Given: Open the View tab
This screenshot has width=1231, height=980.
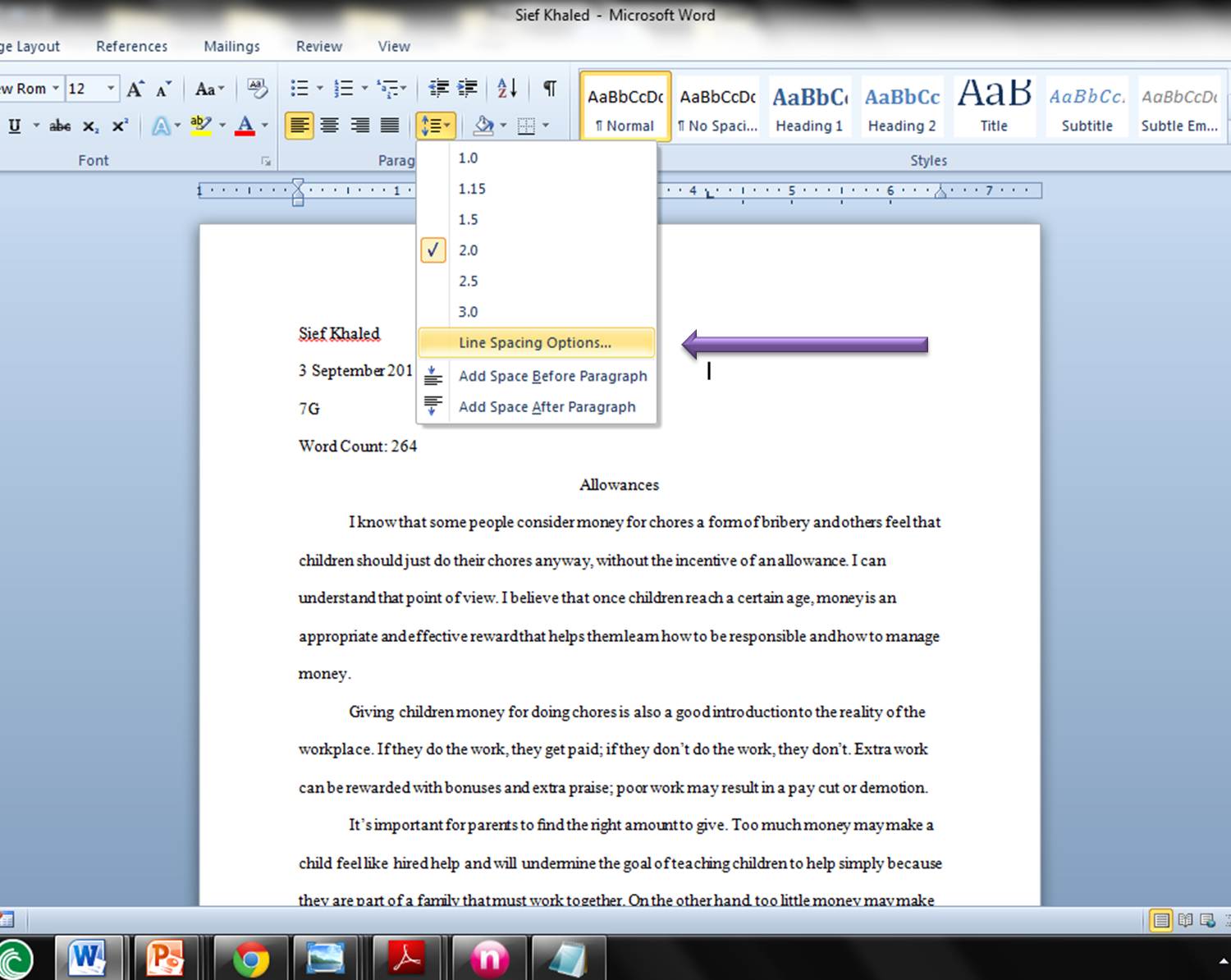Looking at the screenshot, I should coord(394,46).
